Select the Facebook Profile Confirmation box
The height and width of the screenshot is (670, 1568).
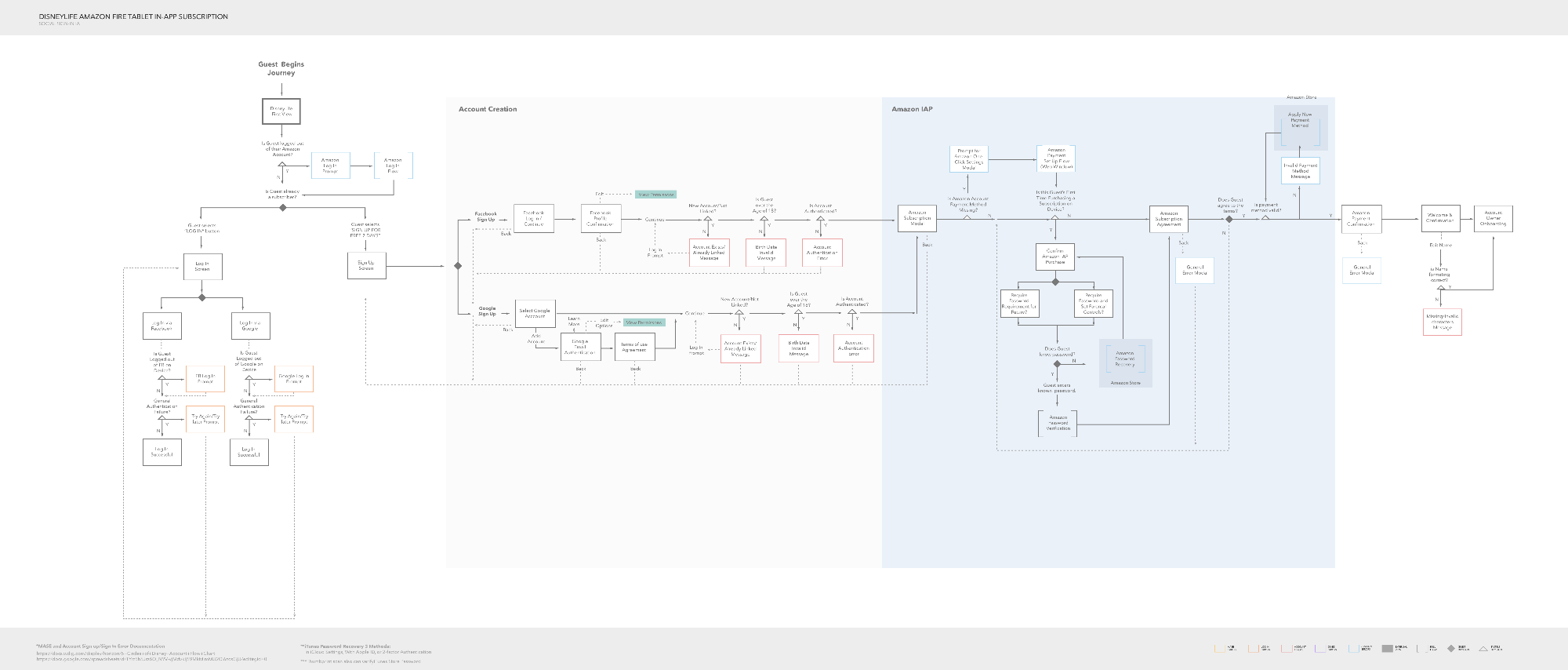click(600, 218)
